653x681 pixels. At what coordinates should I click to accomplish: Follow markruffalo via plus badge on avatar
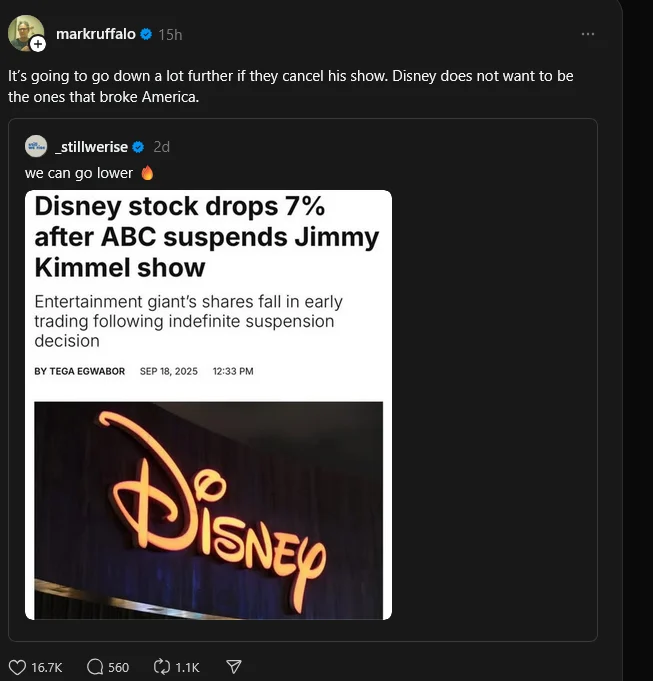point(38,44)
